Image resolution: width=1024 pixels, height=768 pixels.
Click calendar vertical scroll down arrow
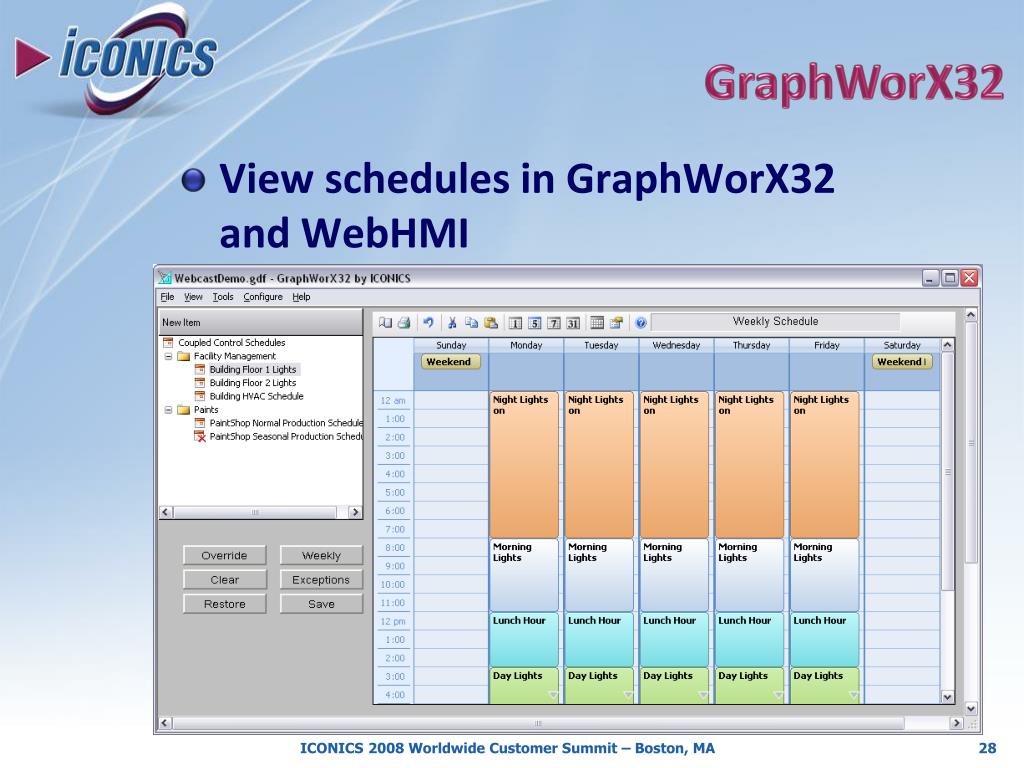(948, 697)
